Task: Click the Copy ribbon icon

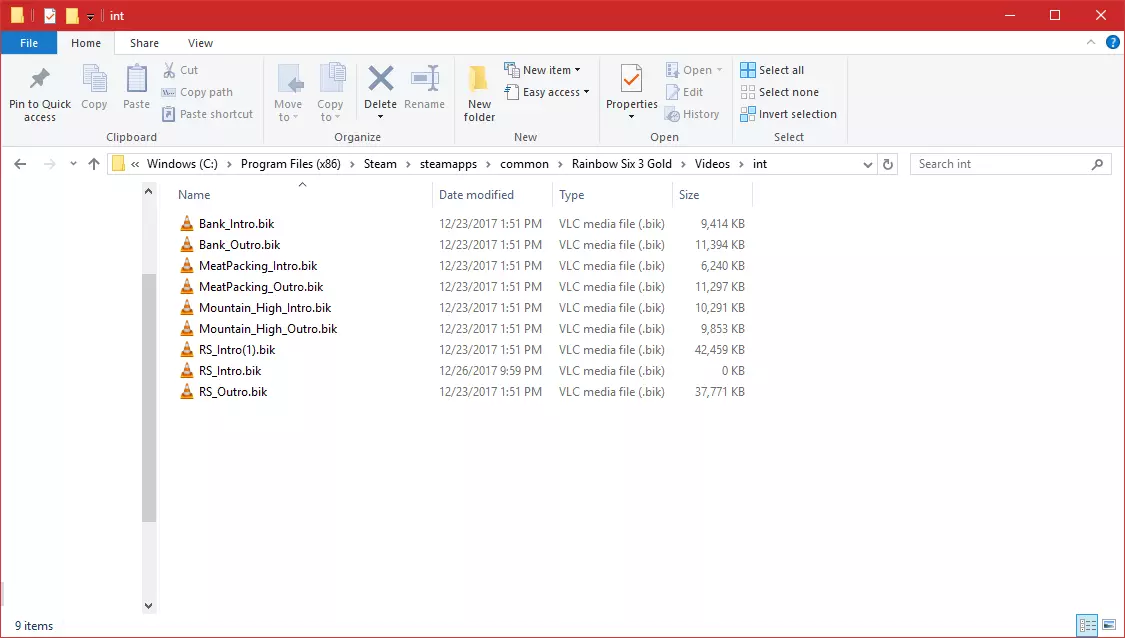Action: tap(94, 79)
